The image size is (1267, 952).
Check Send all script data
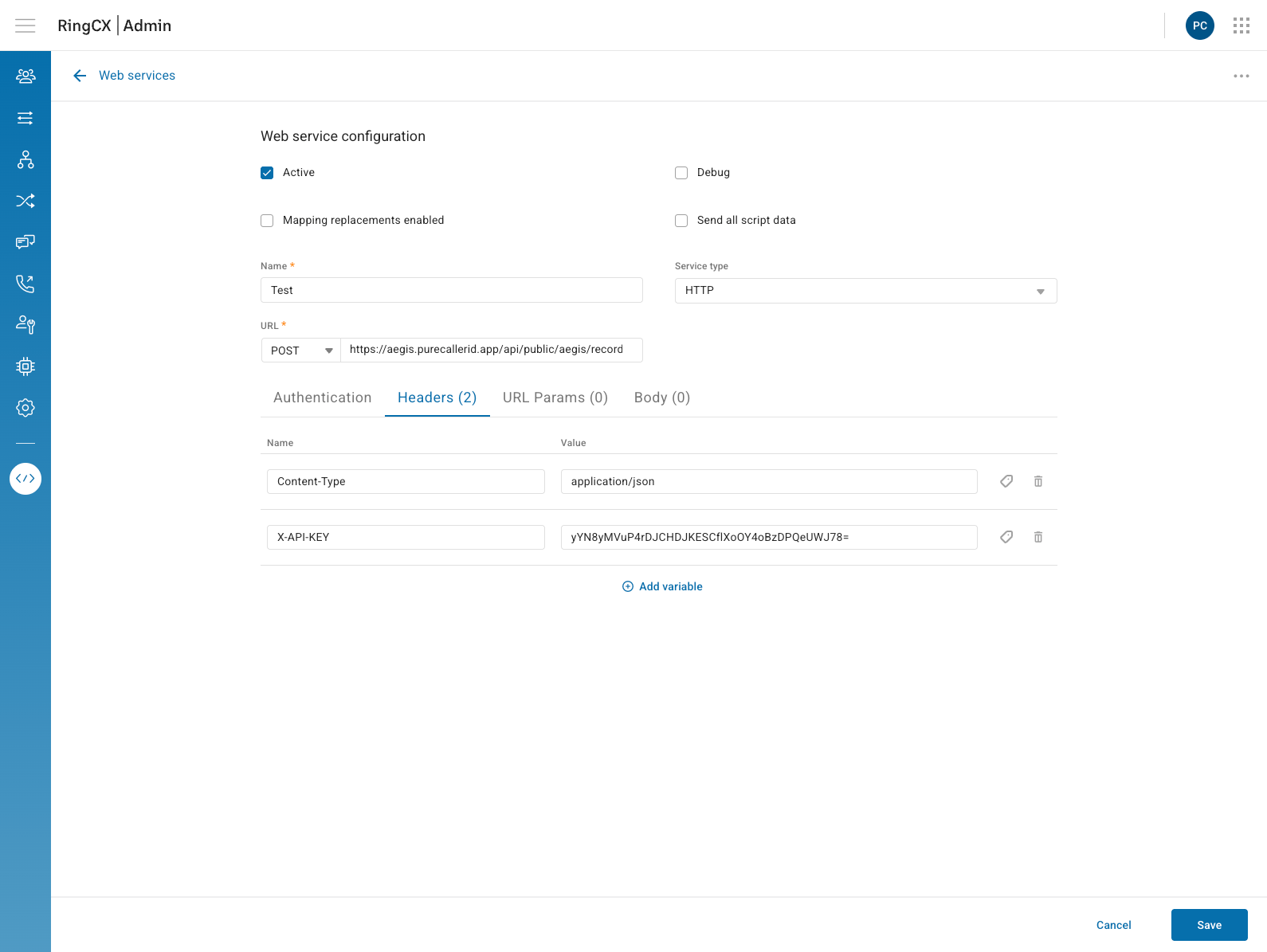point(681,221)
